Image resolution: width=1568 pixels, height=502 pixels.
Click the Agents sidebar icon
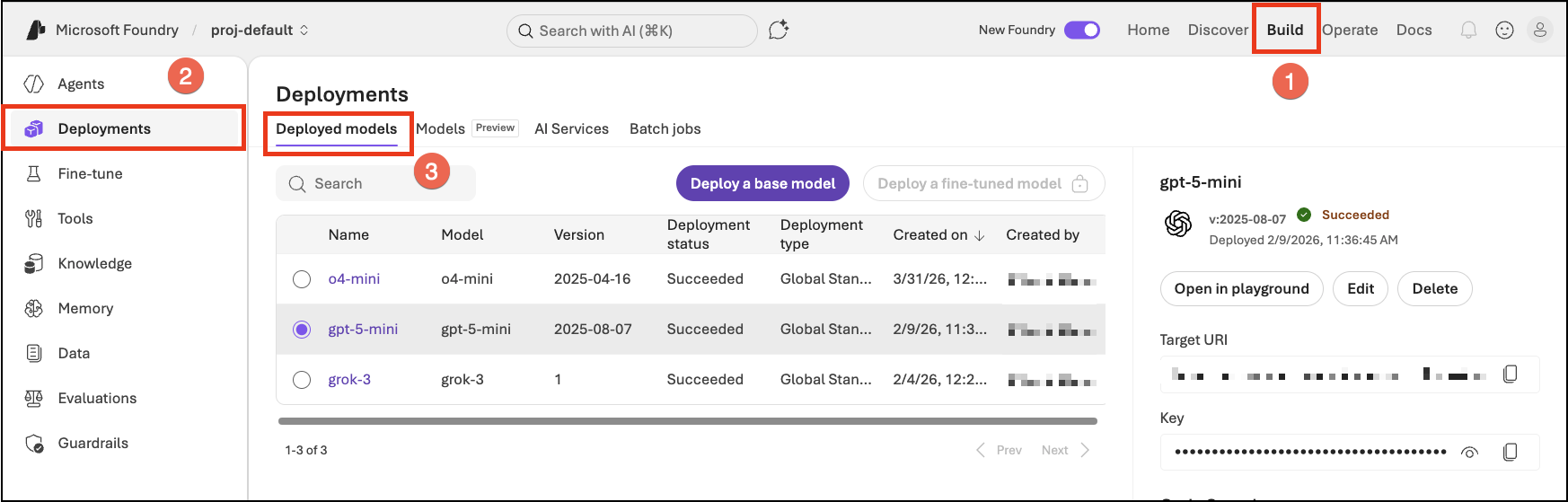click(34, 84)
